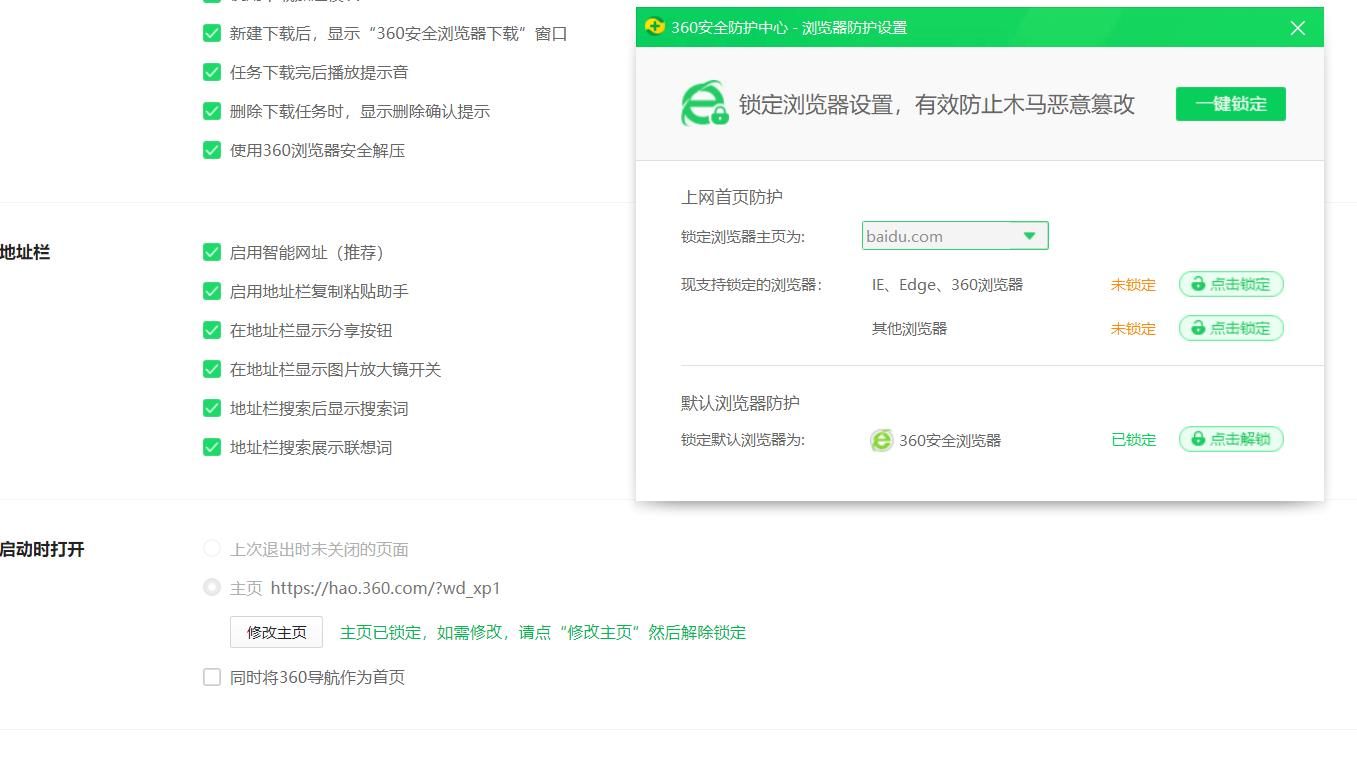Screen dimensions: 1357x758
Task: Click the 360 Security Center title bar logo
Action: [x=655, y=27]
